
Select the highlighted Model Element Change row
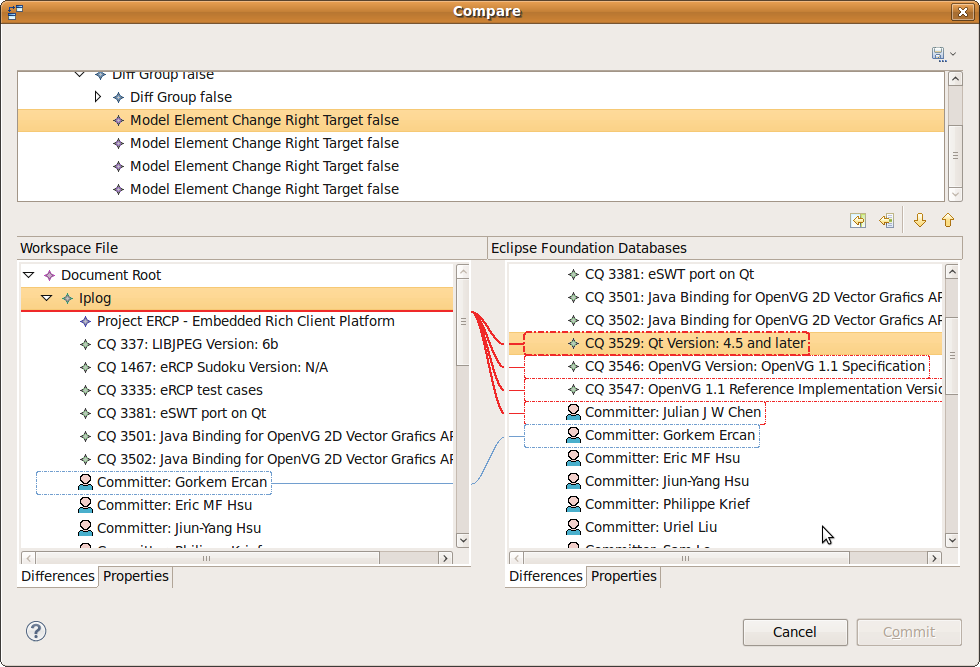coord(481,120)
